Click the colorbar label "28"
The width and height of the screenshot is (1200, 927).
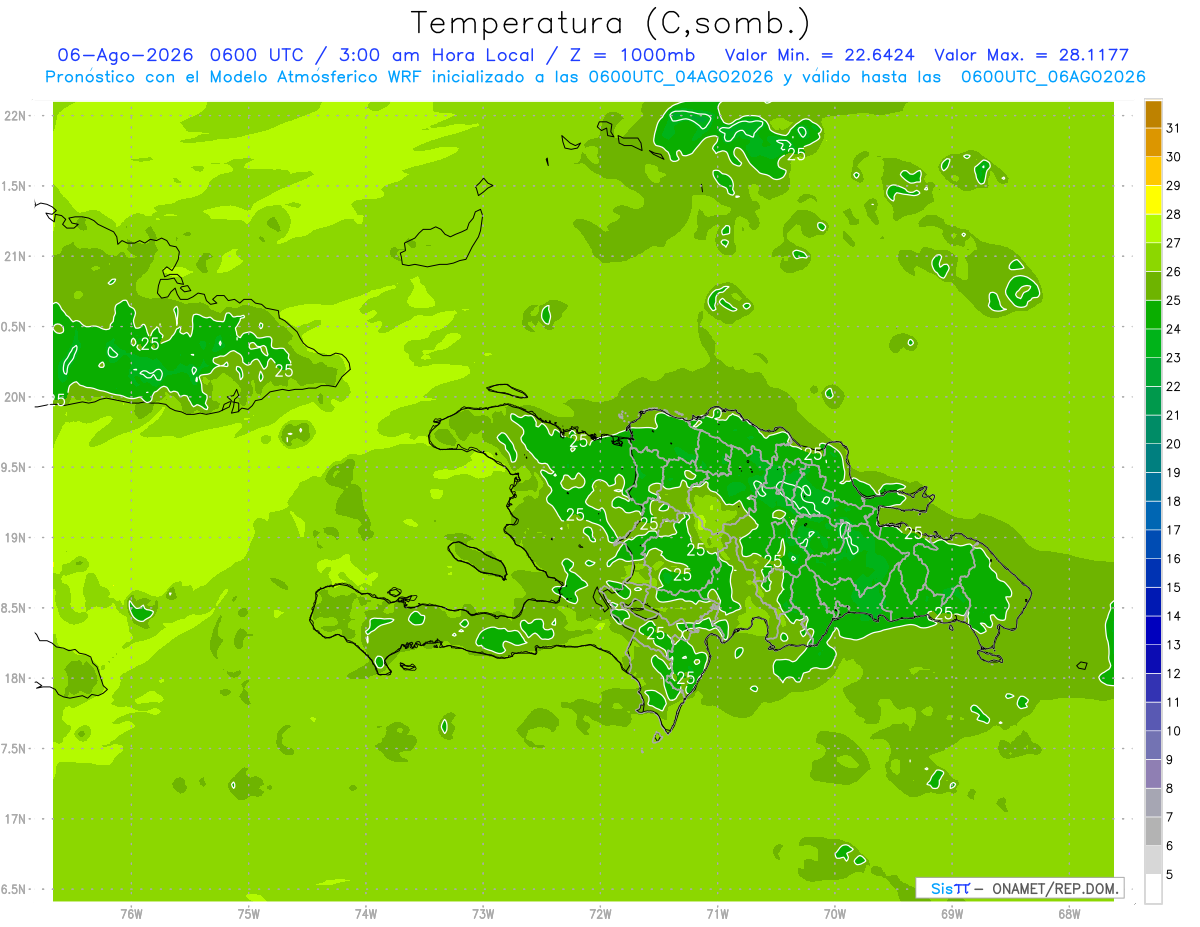1174,214
